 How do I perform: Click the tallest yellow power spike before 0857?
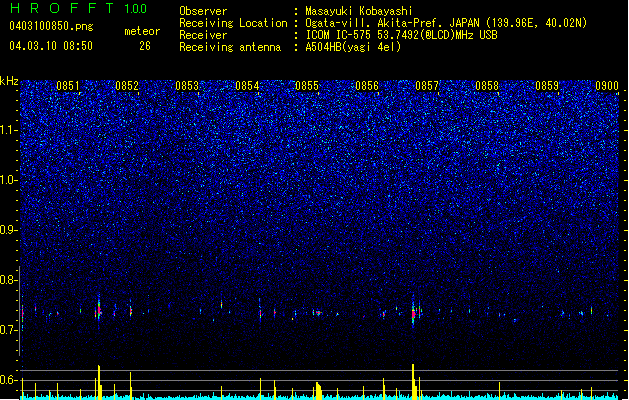413,381
